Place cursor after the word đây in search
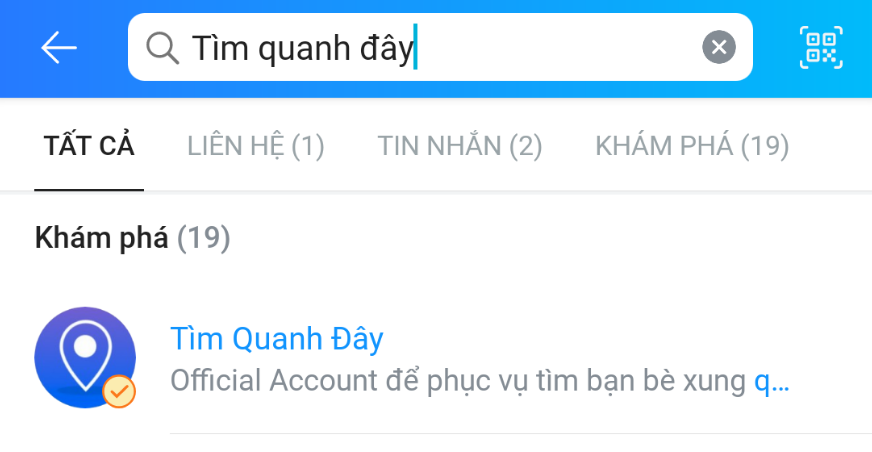The image size is (872, 452). point(415,47)
